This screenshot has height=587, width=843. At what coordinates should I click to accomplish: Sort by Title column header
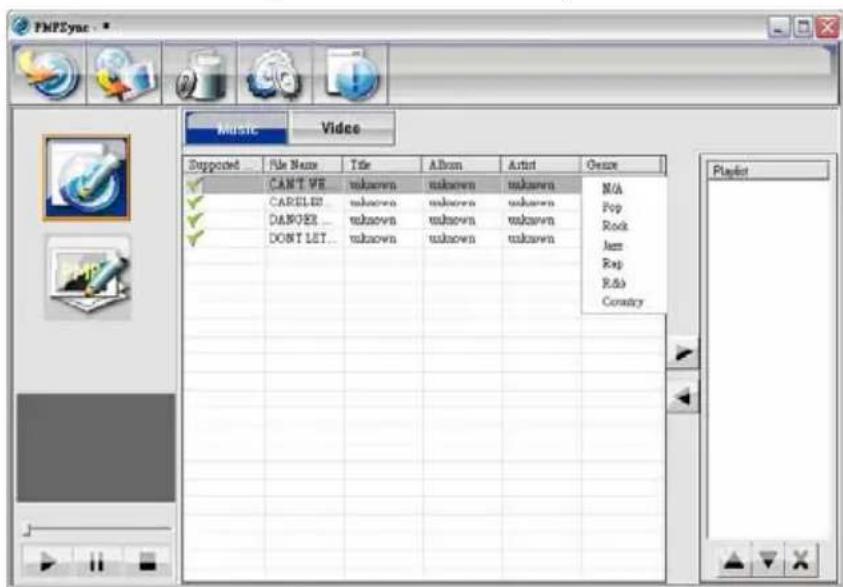382,164
